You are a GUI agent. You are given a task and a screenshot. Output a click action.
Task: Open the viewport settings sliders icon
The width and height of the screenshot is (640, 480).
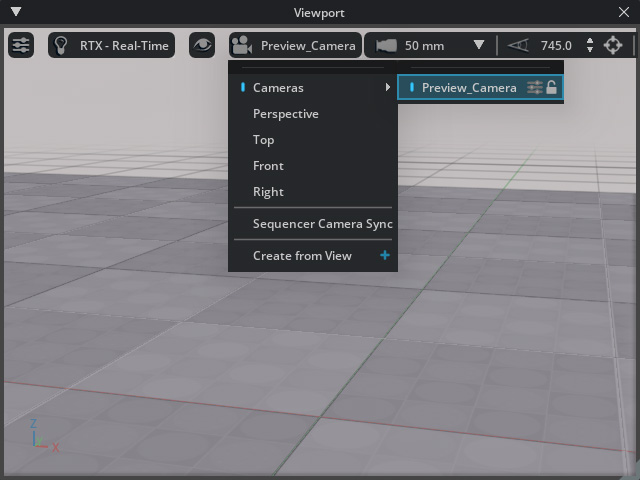[x=21, y=45]
